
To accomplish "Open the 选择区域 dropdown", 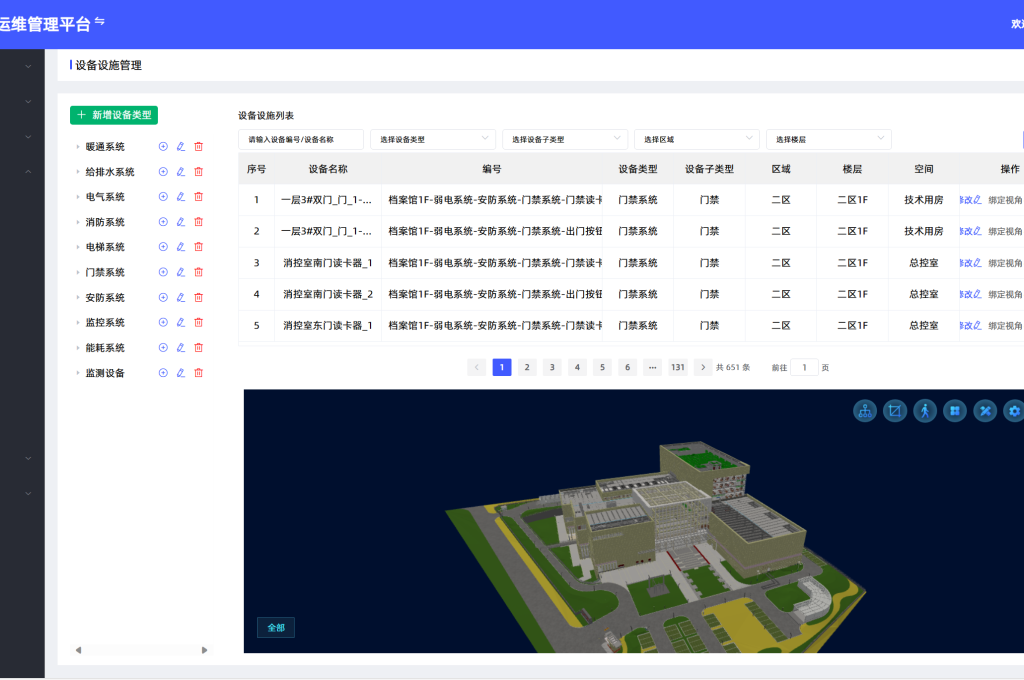I will coord(696,139).
